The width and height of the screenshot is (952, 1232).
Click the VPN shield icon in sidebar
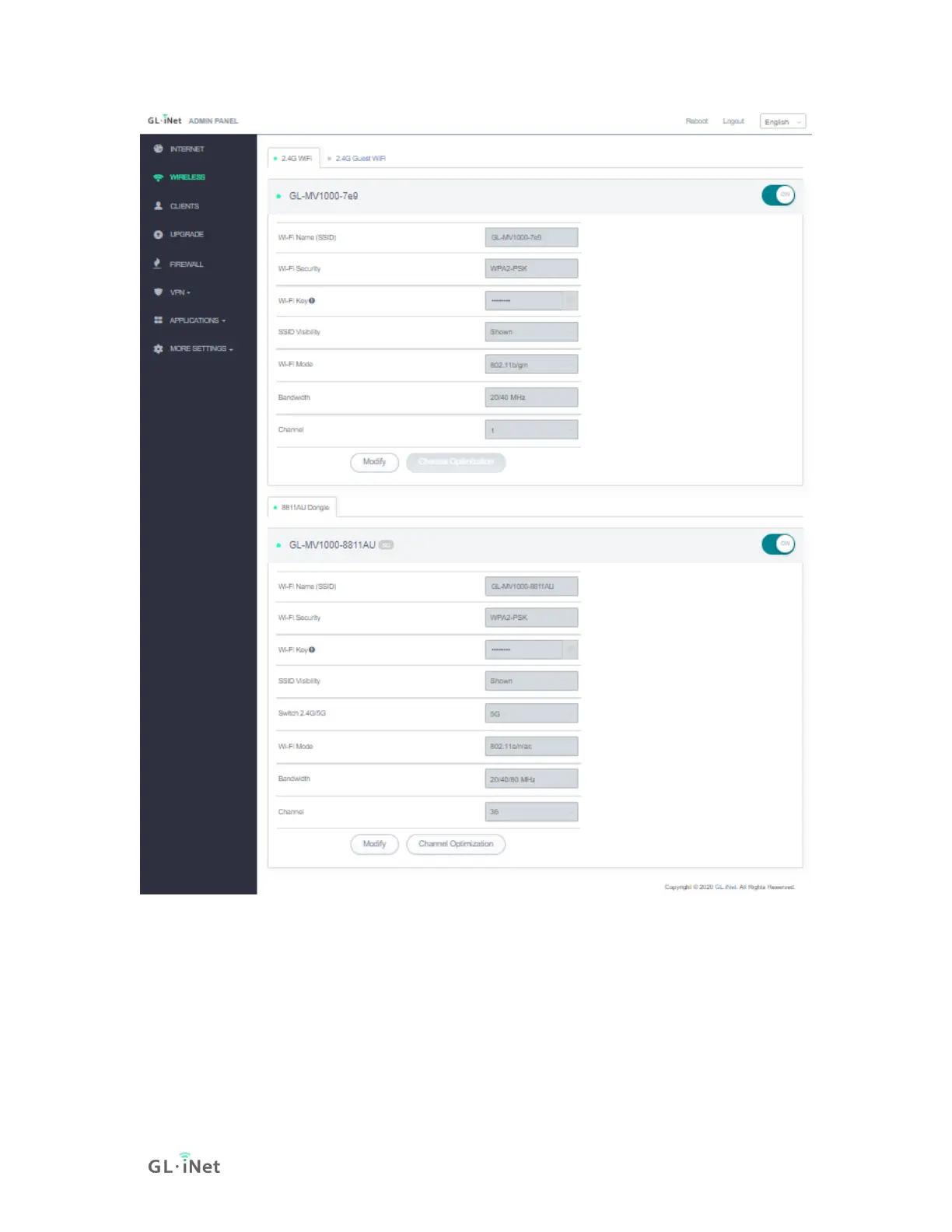[158, 292]
